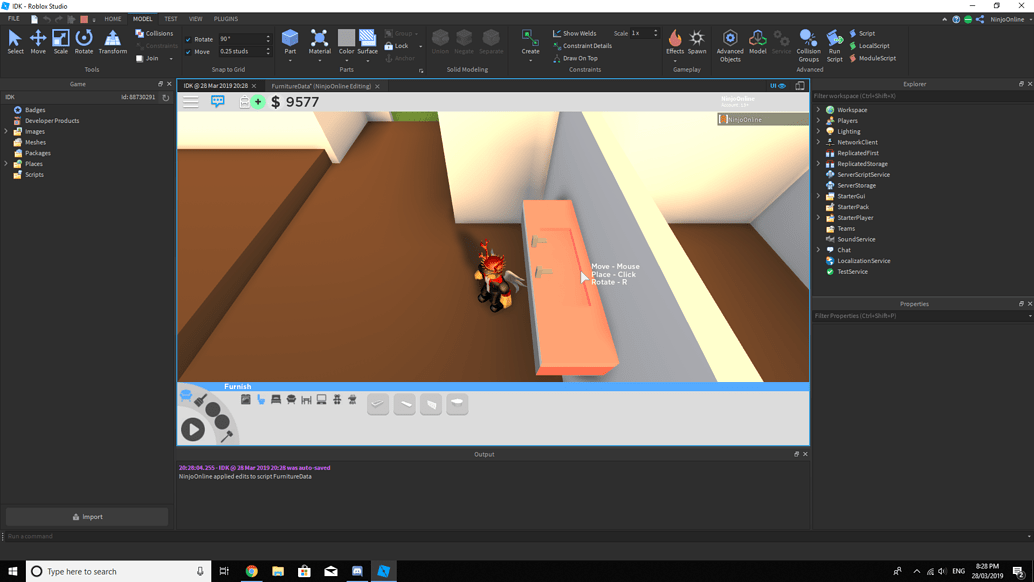Open the Color dropdown arrow
Image resolution: width=1034 pixels, height=582 pixels.
346,61
